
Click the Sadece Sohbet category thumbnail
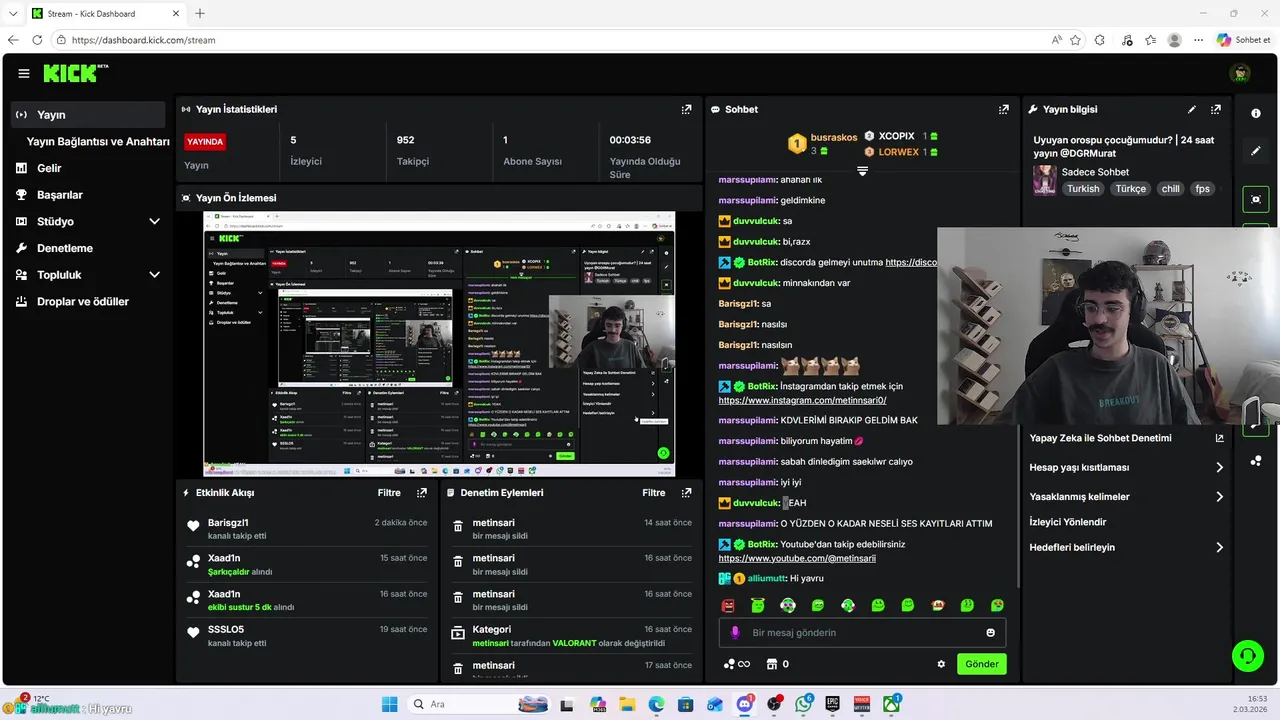pos(1045,180)
